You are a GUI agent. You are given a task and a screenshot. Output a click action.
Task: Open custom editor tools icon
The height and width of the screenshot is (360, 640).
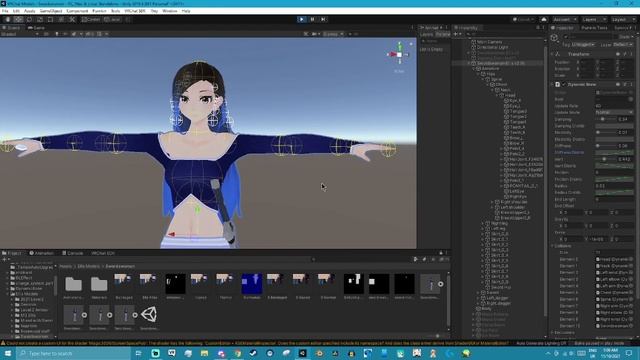72,19
